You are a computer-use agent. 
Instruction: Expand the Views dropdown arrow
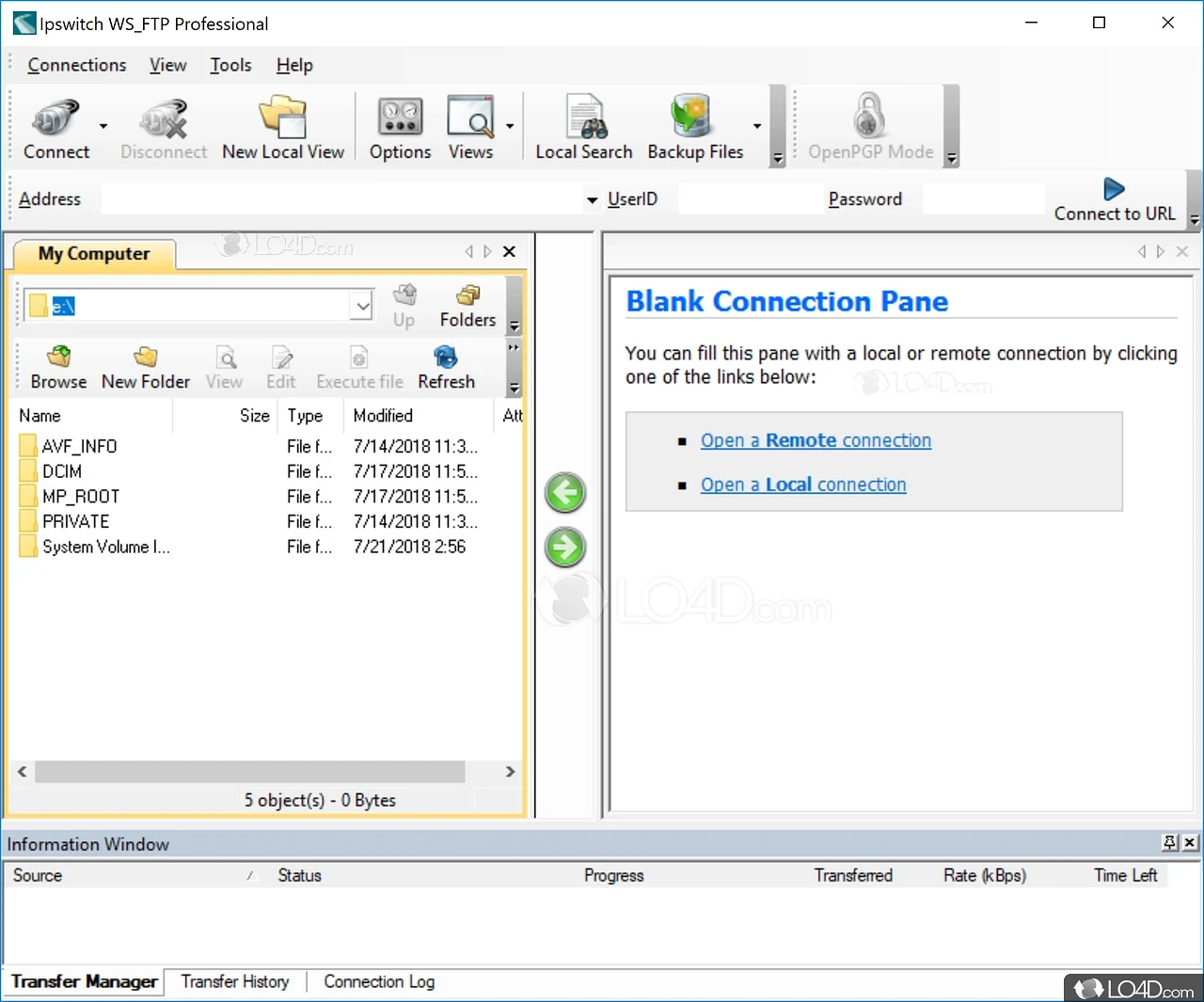click(x=510, y=126)
